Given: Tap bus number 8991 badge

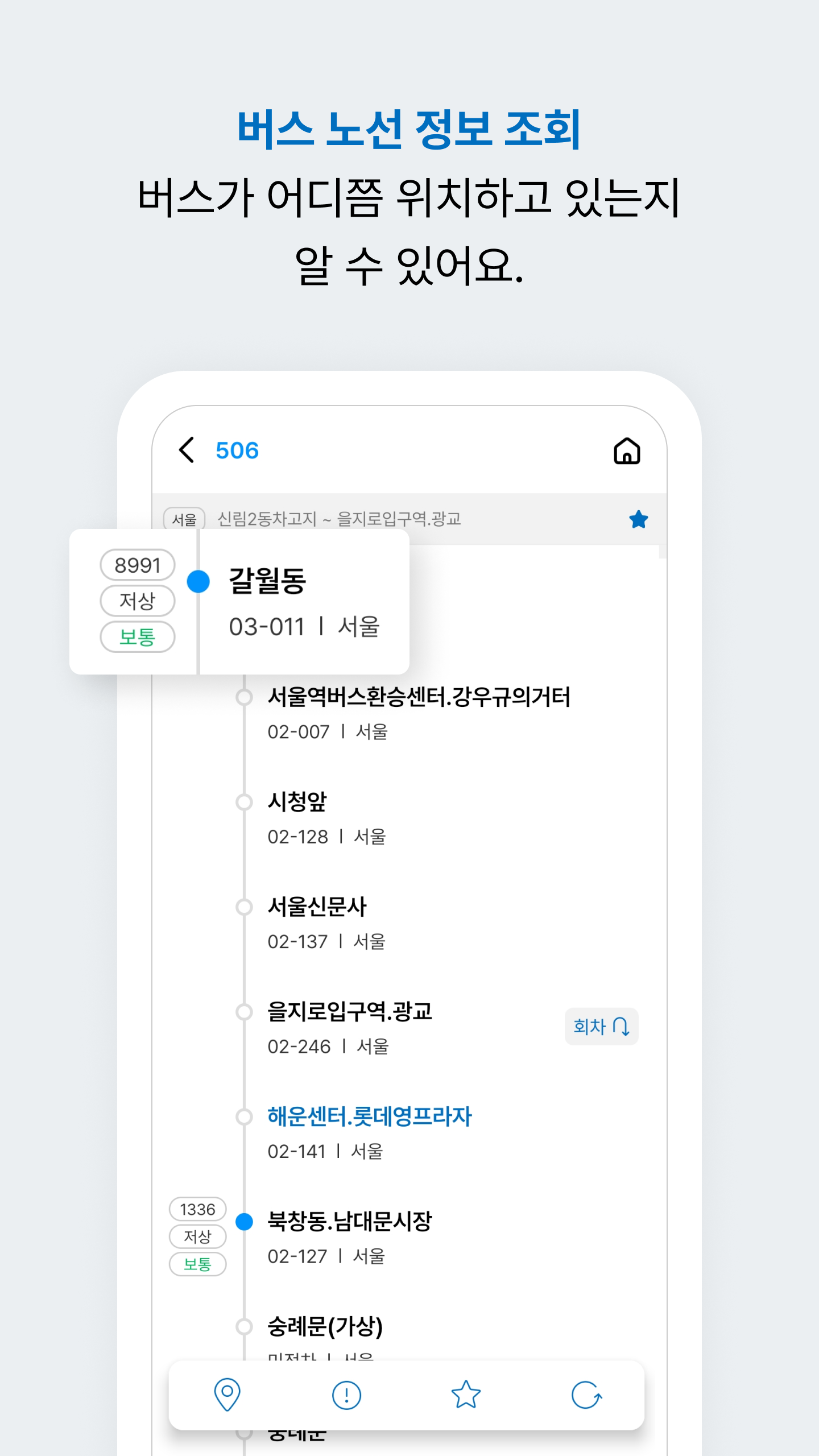Looking at the screenshot, I should coord(138,565).
